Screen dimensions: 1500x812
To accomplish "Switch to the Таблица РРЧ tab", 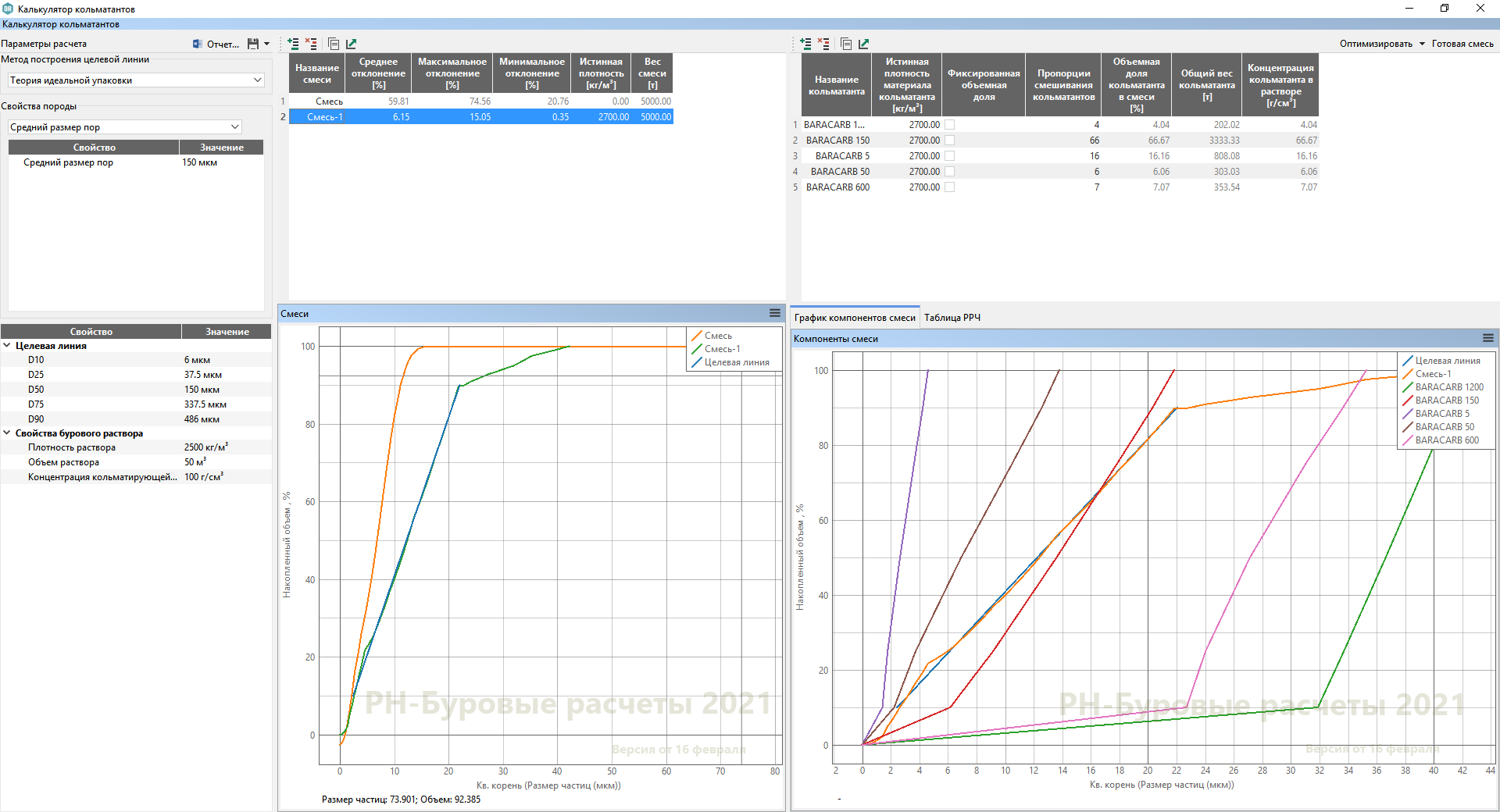I will coord(952,318).
